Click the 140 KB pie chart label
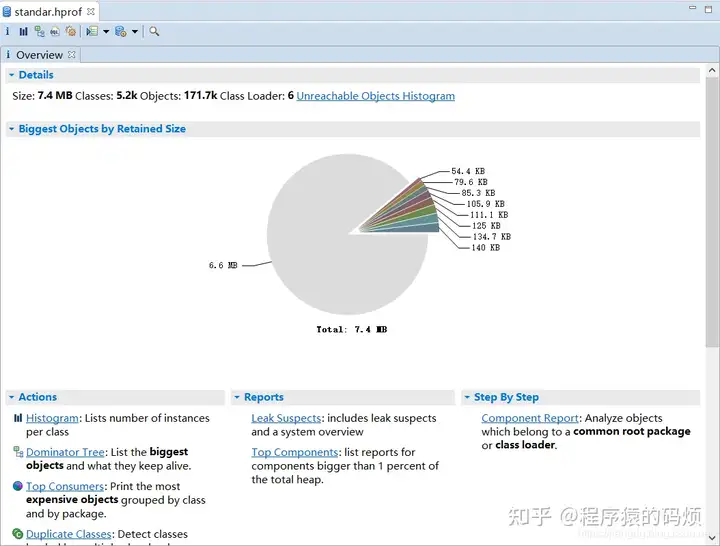 tap(485, 248)
